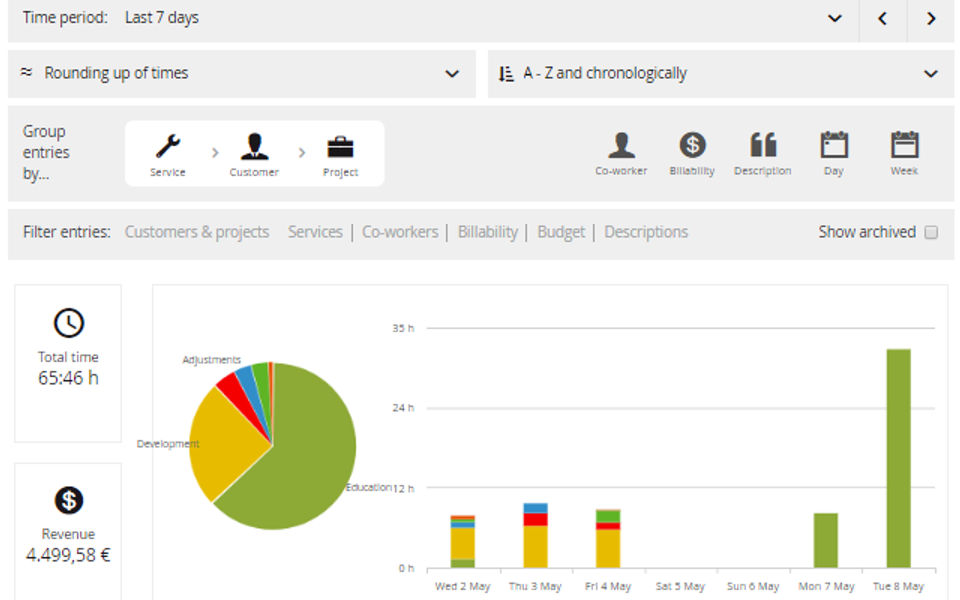Screen dimensions: 960x600
Task: Group entries by Day calendar icon
Action: (834, 145)
